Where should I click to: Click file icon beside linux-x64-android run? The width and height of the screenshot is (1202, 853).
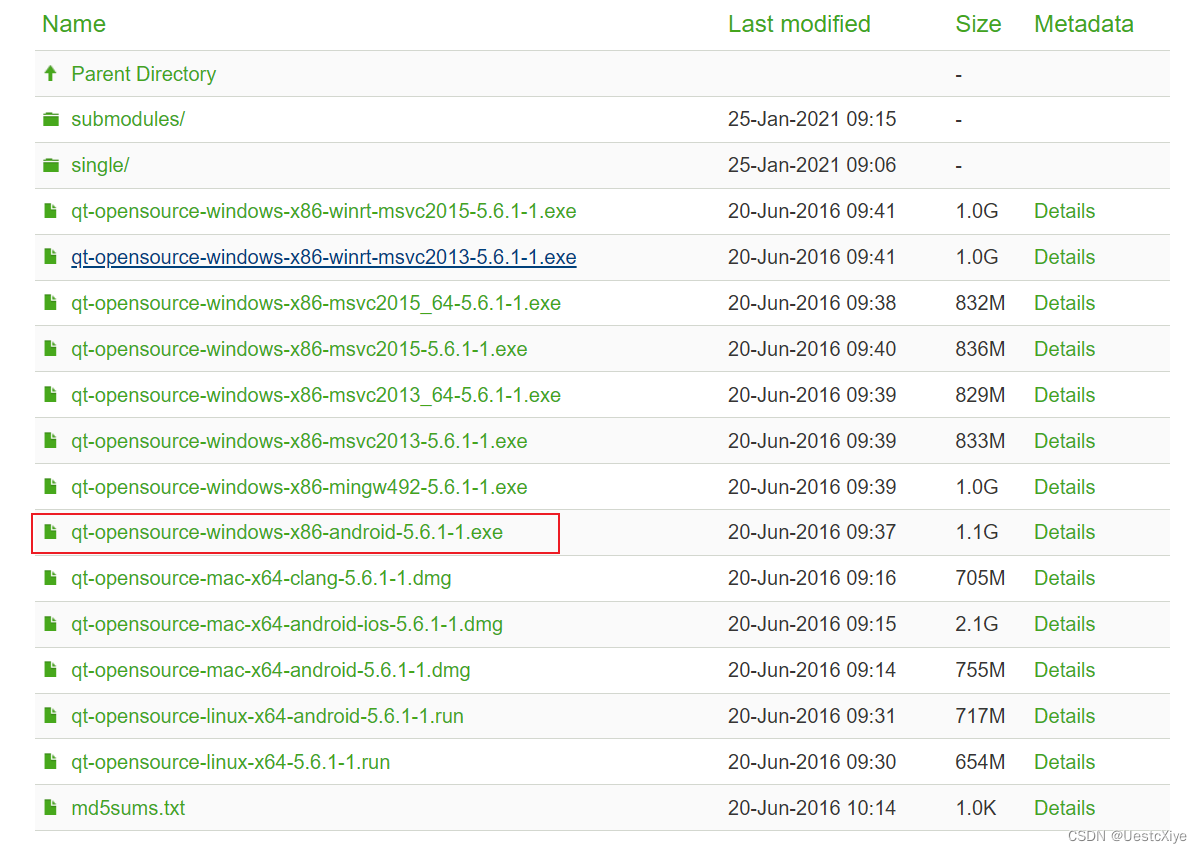coord(50,716)
